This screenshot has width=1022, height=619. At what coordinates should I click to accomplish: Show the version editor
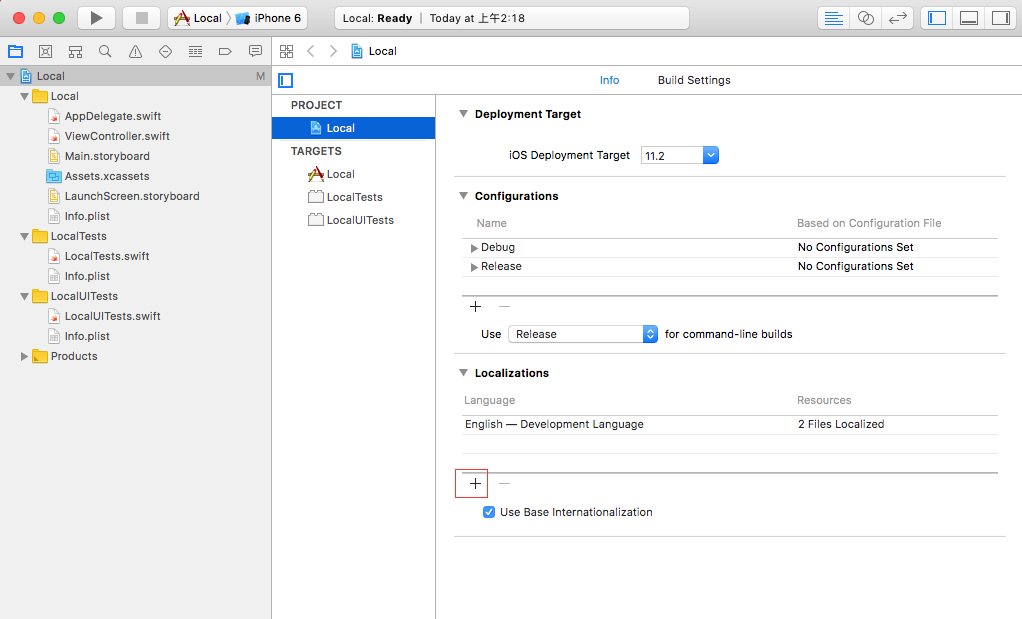pos(898,18)
